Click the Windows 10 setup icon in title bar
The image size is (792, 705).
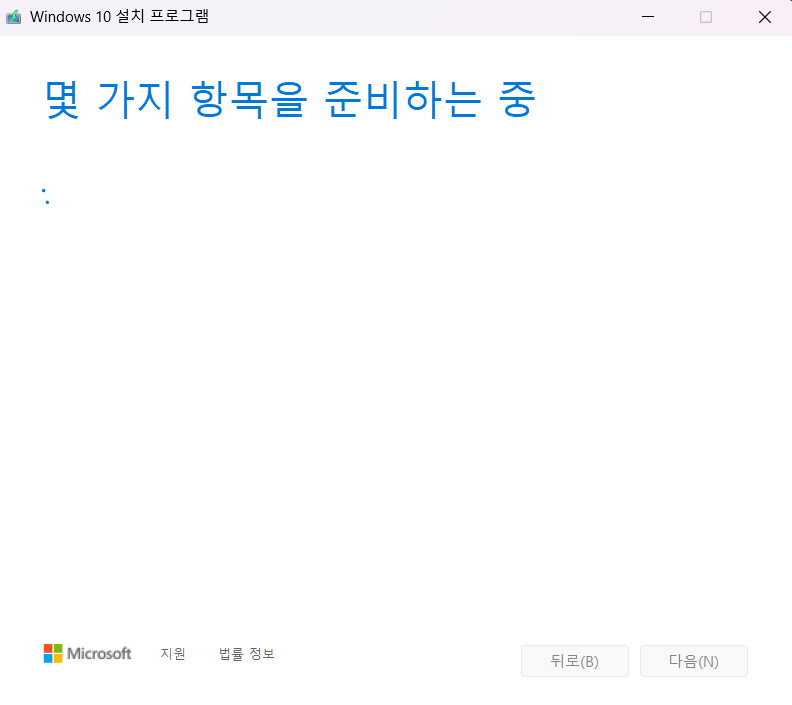[x=14, y=17]
